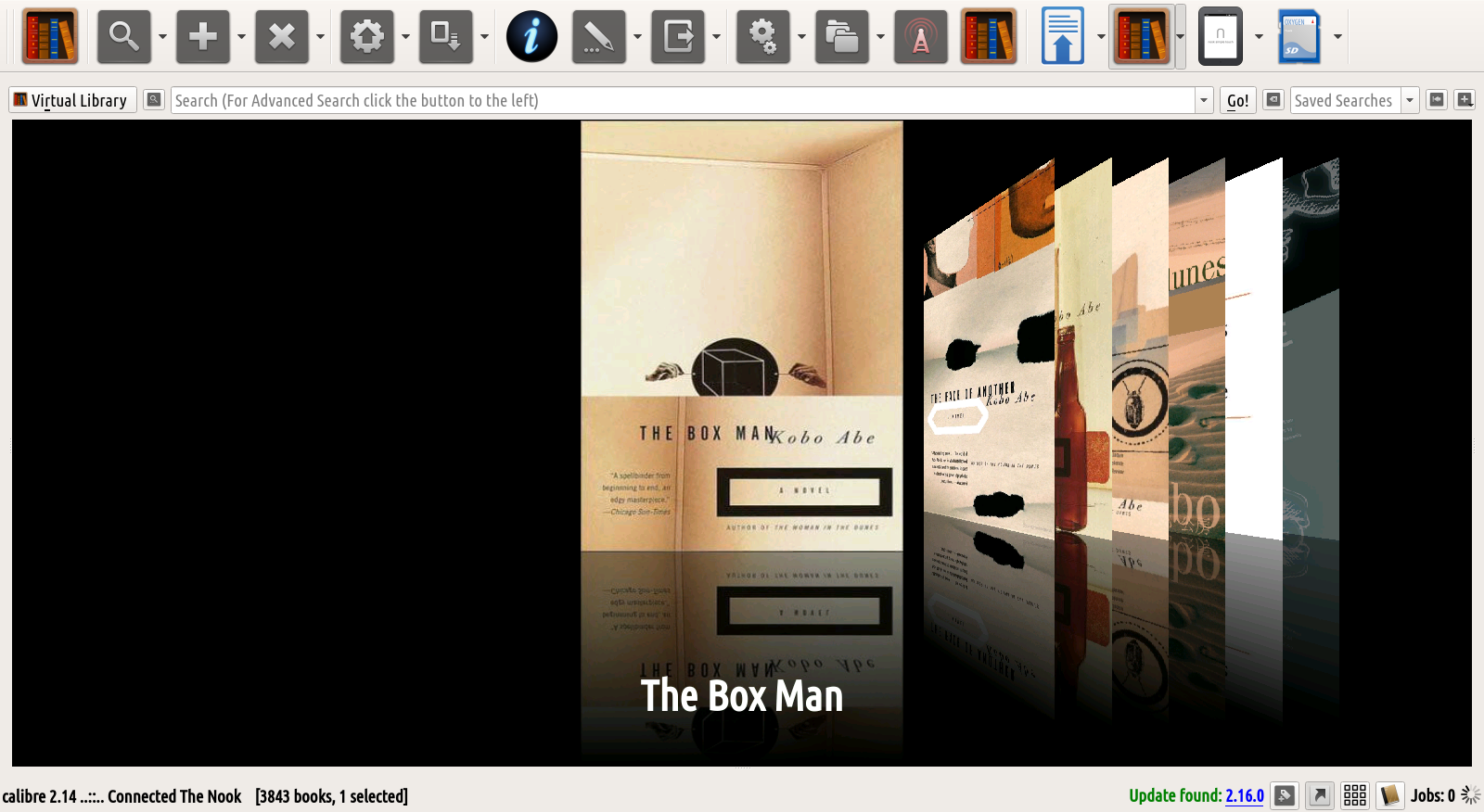This screenshot has height=812, width=1484.
Task: Click the search magnifier toolbar icon
Action: pos(124,37)
